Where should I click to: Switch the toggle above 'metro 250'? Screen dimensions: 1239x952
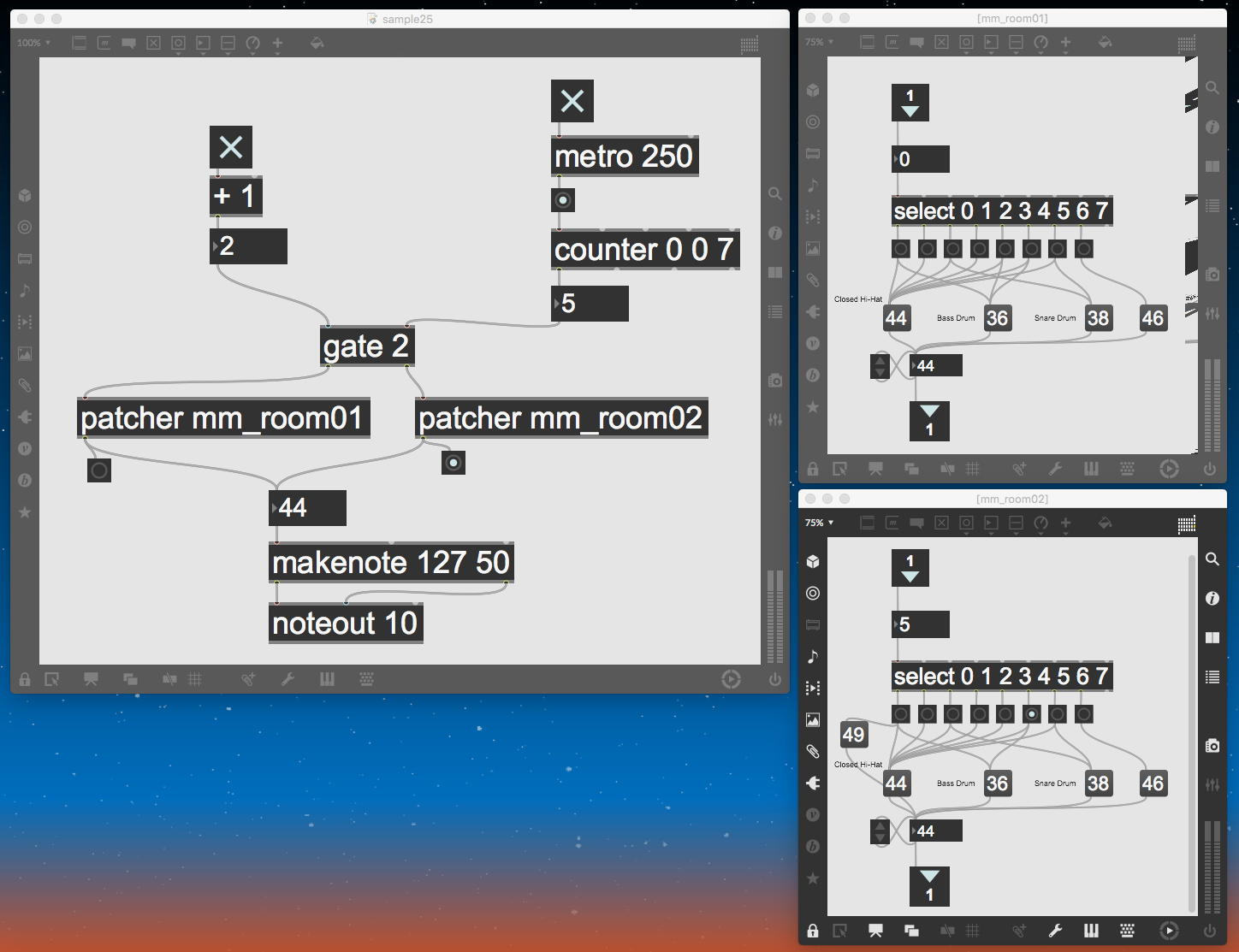pos(572,101)
